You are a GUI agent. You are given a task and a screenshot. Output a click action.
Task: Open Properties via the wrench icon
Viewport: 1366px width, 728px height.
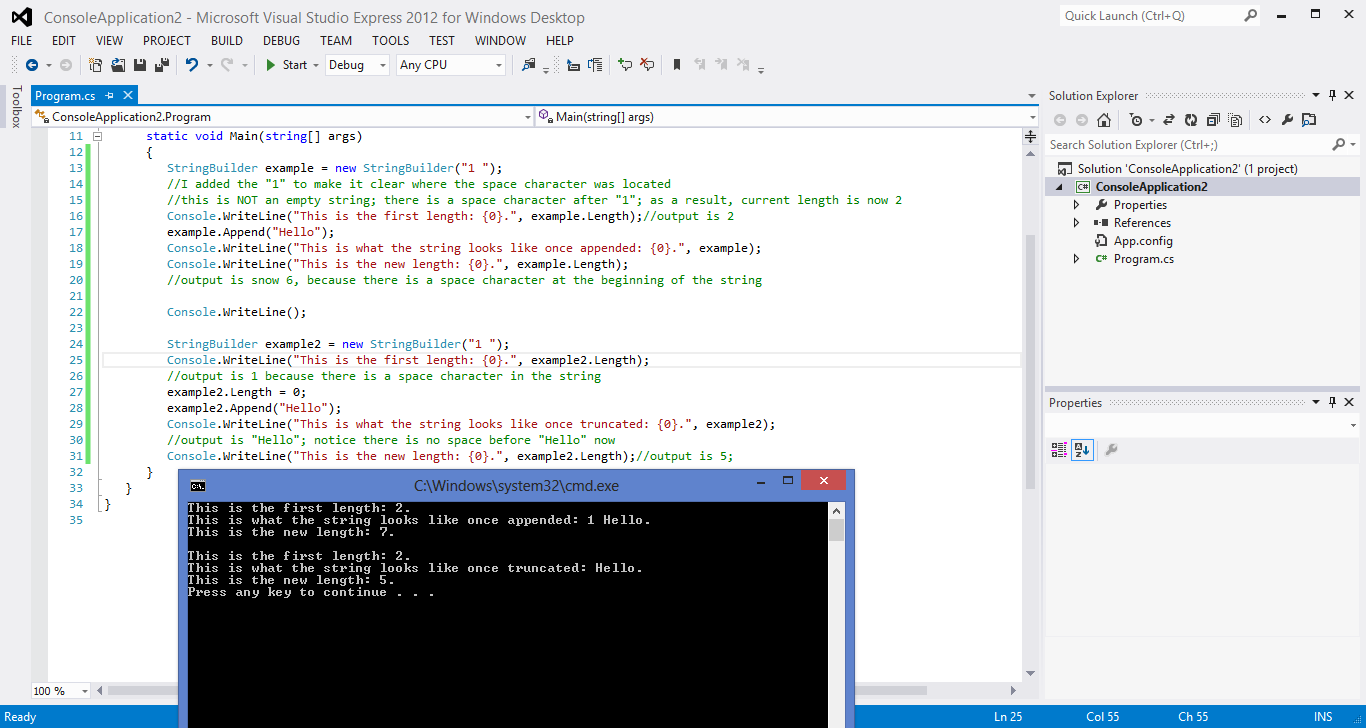point(1287,119)
